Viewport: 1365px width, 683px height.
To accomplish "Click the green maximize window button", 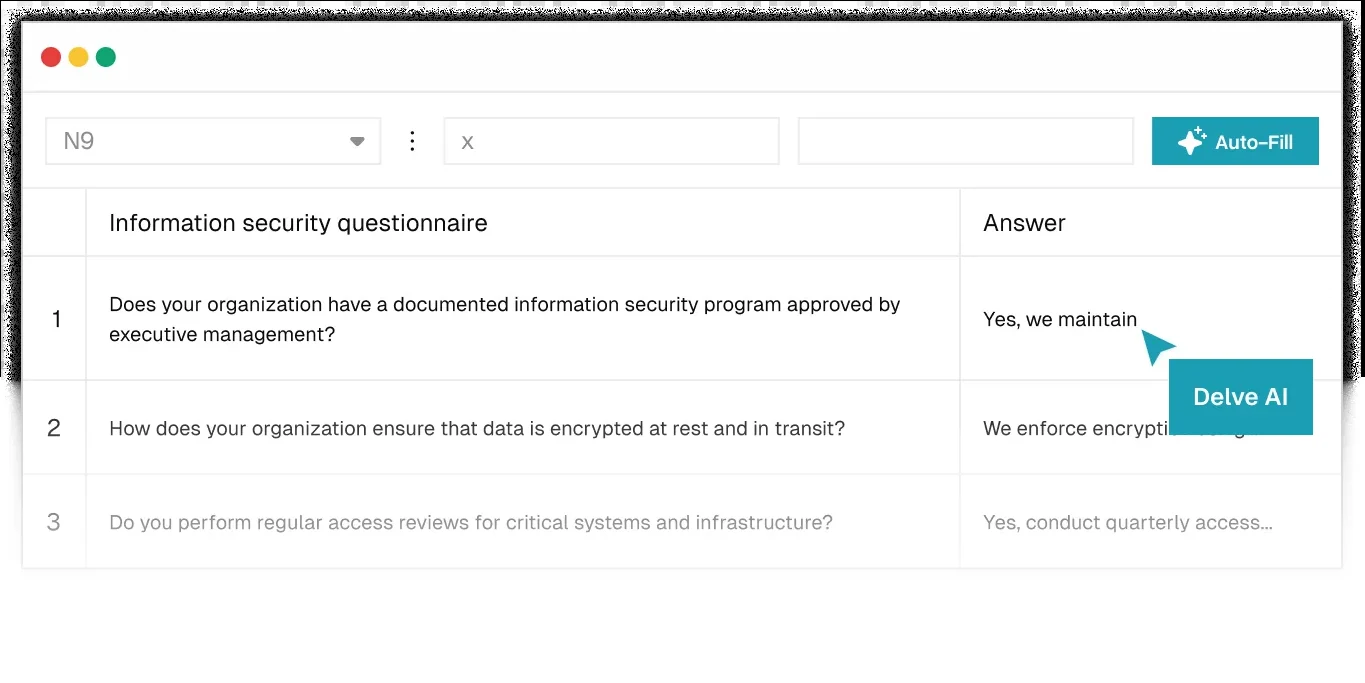I will point(106,57).
